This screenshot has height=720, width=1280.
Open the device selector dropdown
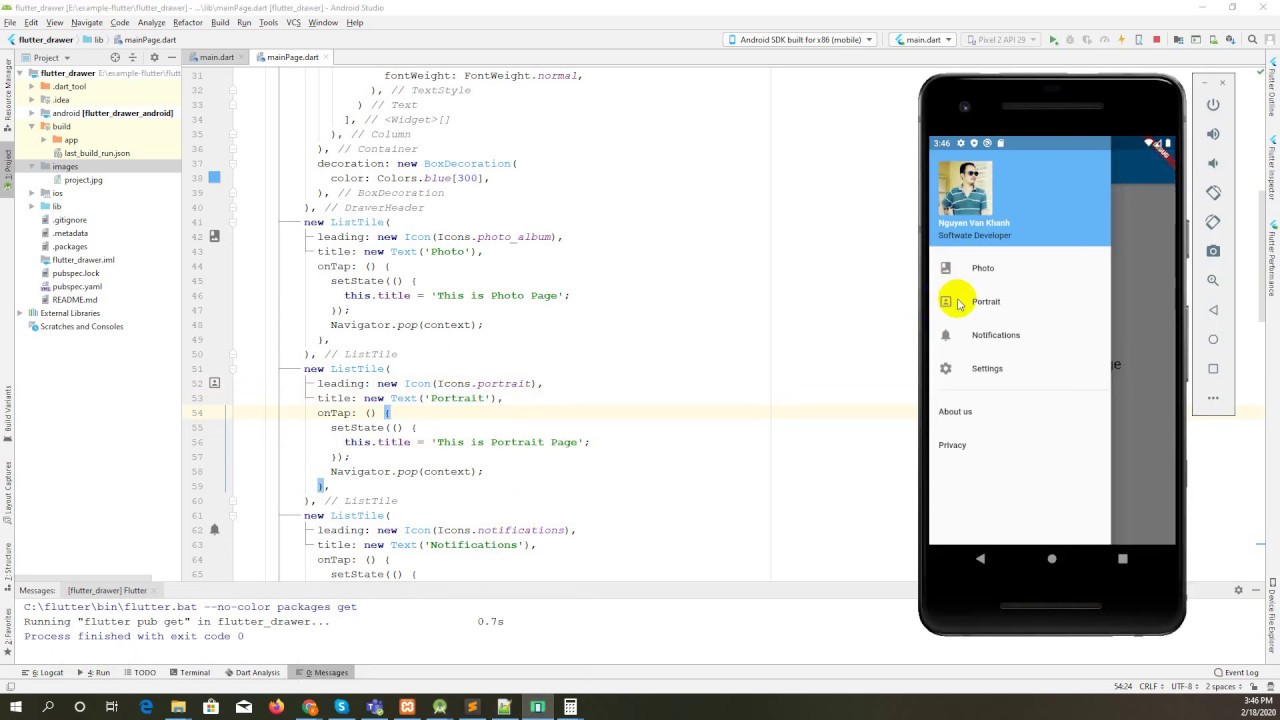(x=801, y=40)
